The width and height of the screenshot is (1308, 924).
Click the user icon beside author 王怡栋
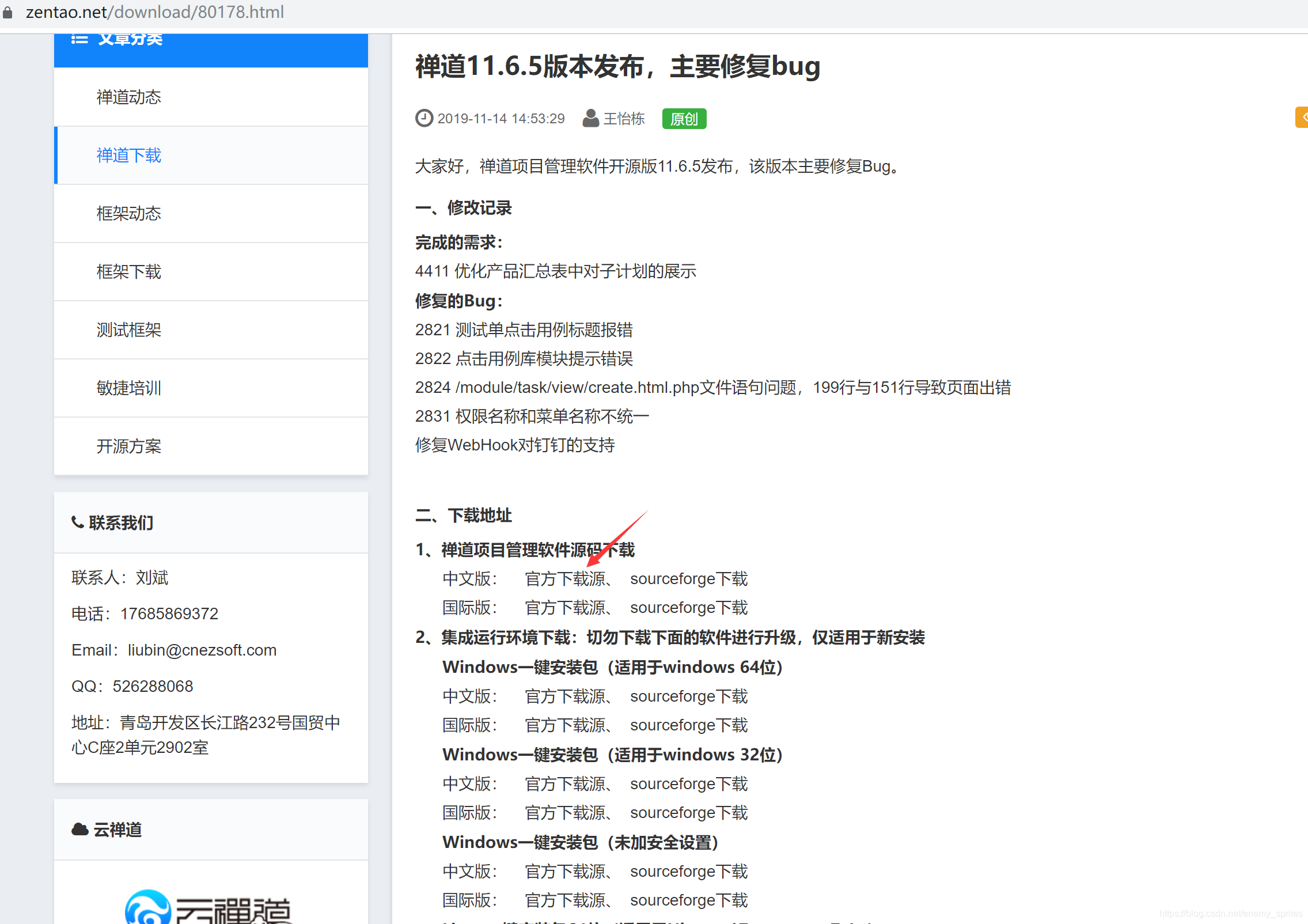tap(590, 118)
